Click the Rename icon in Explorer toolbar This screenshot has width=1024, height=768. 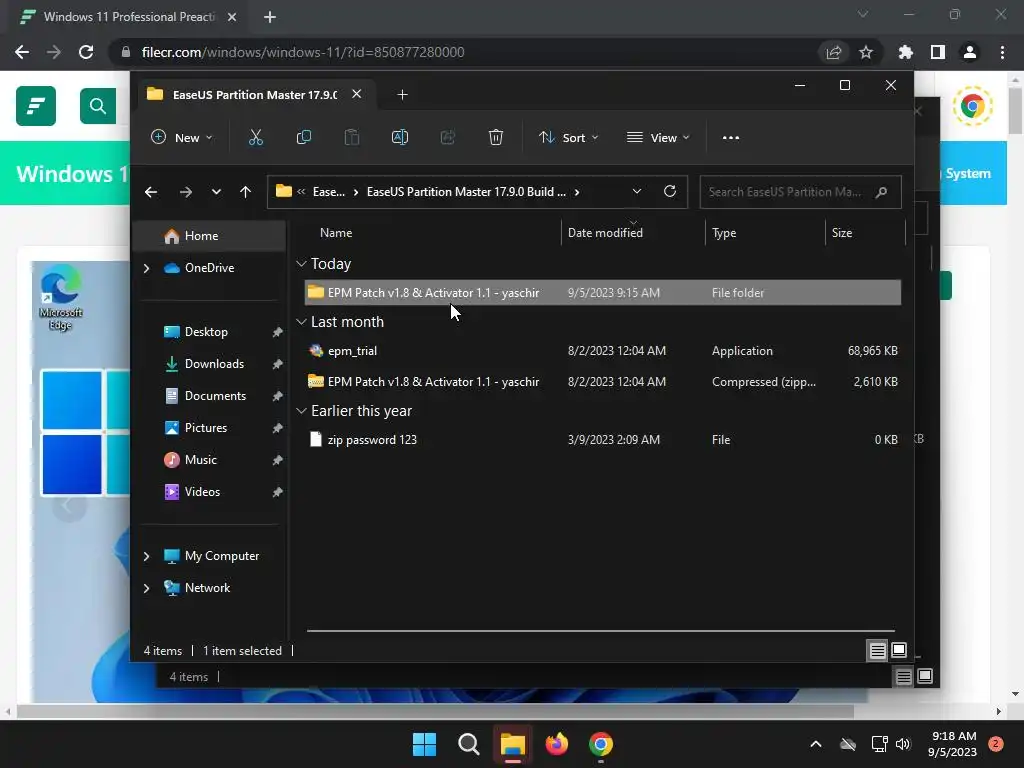[x=400, y=138]
